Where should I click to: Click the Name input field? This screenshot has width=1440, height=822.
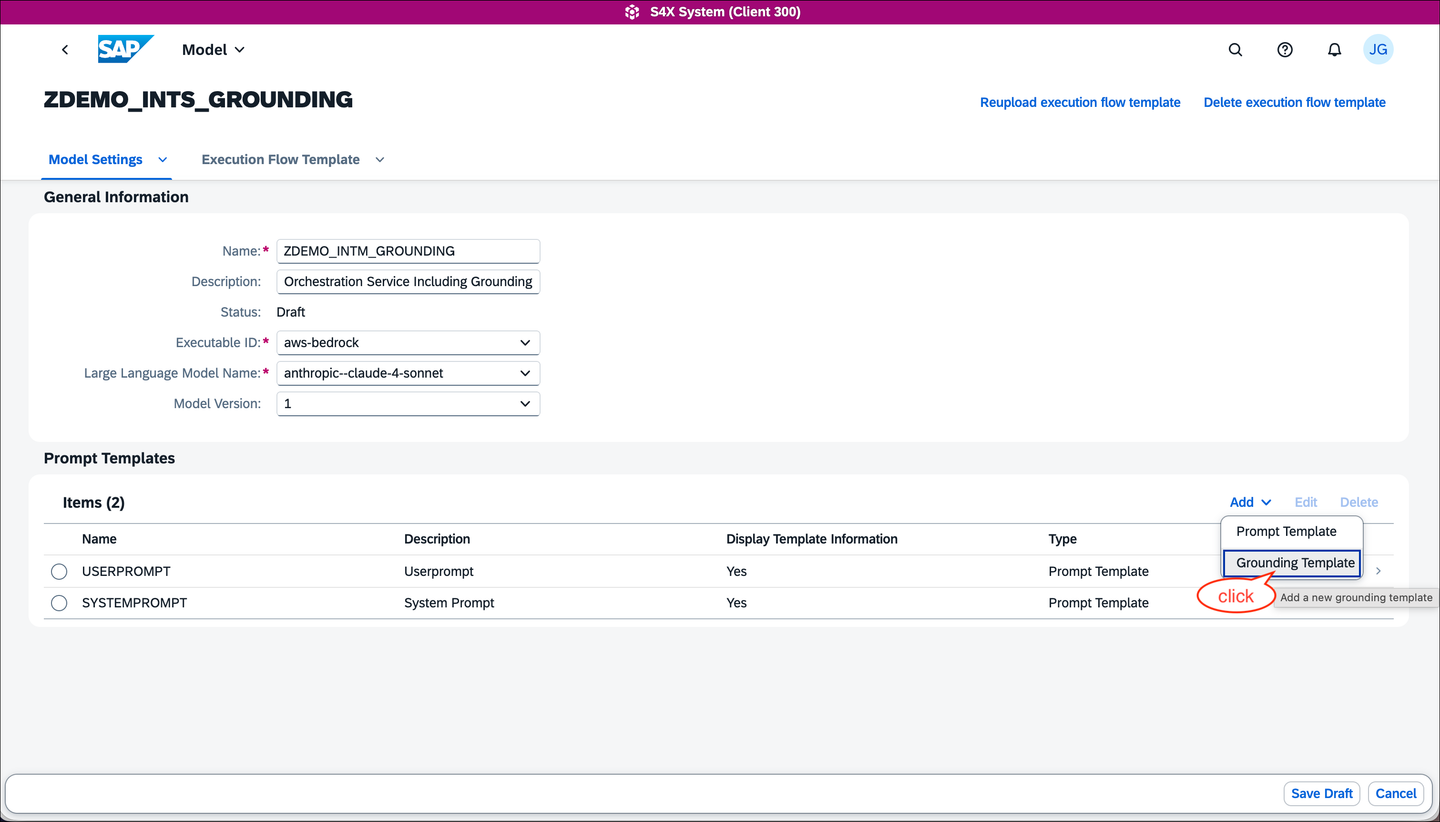click(408, 251)
